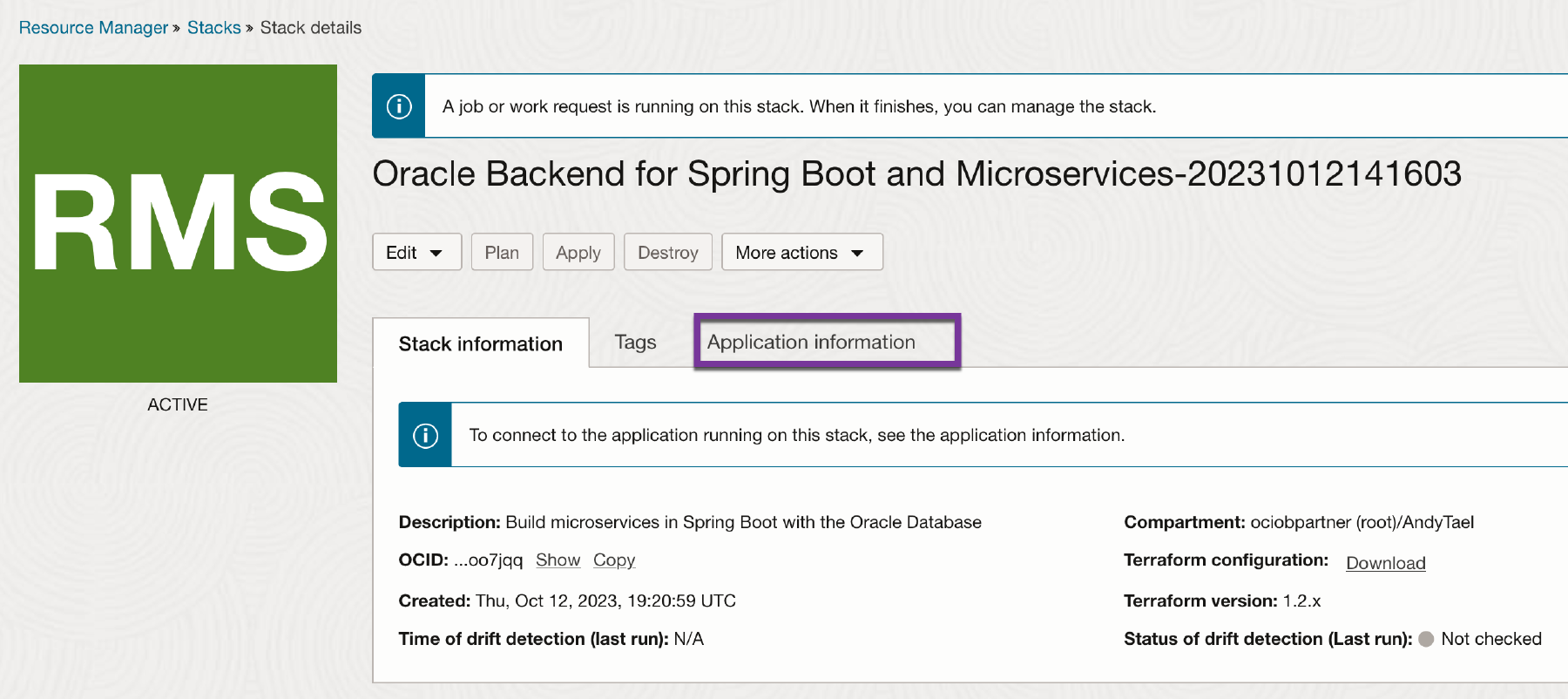Click the info icon in the top job banner
This screenshot has height=699, width=1568.
pos(399,106)
